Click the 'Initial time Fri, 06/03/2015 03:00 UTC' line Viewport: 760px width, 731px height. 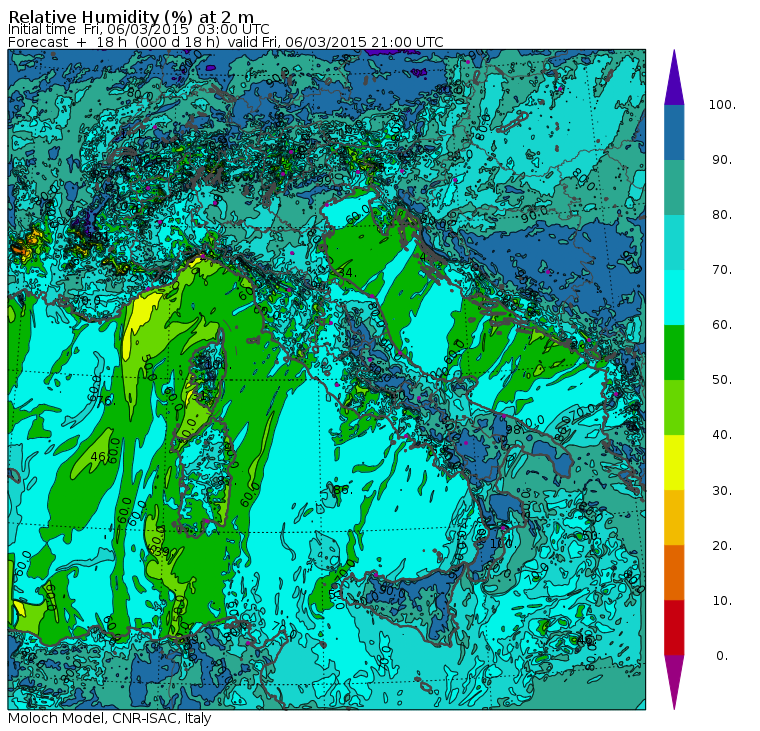click(x=139, y=29)
